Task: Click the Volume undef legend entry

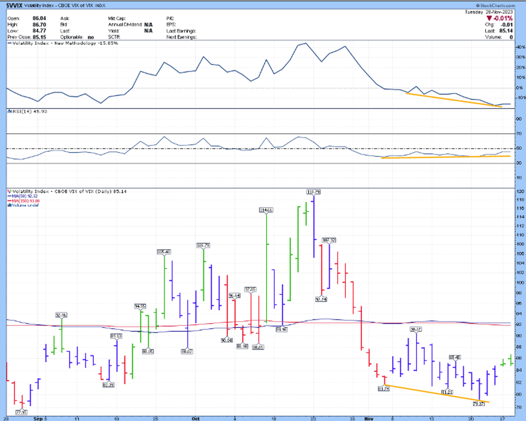Action: click(x=23, y=205)
